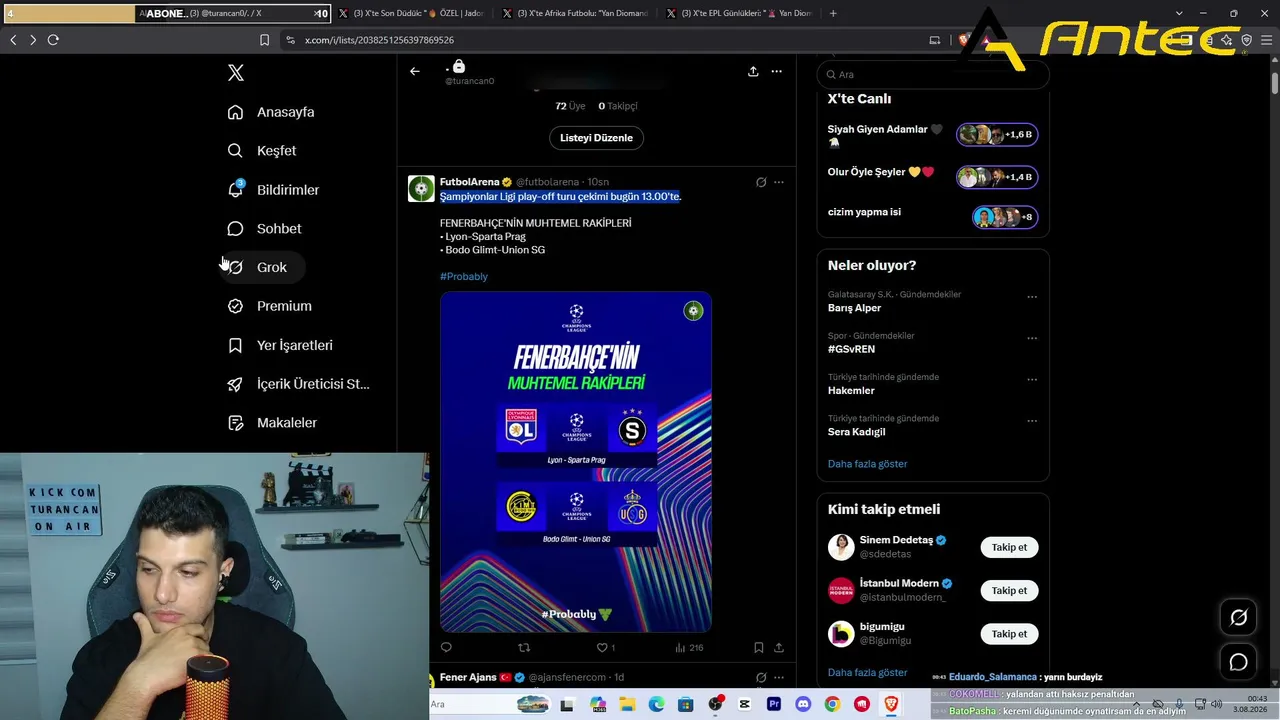Screen dimensions: 1280x720
Task: Open Sera Kadıgil trending topic
Action: (856, 432)
